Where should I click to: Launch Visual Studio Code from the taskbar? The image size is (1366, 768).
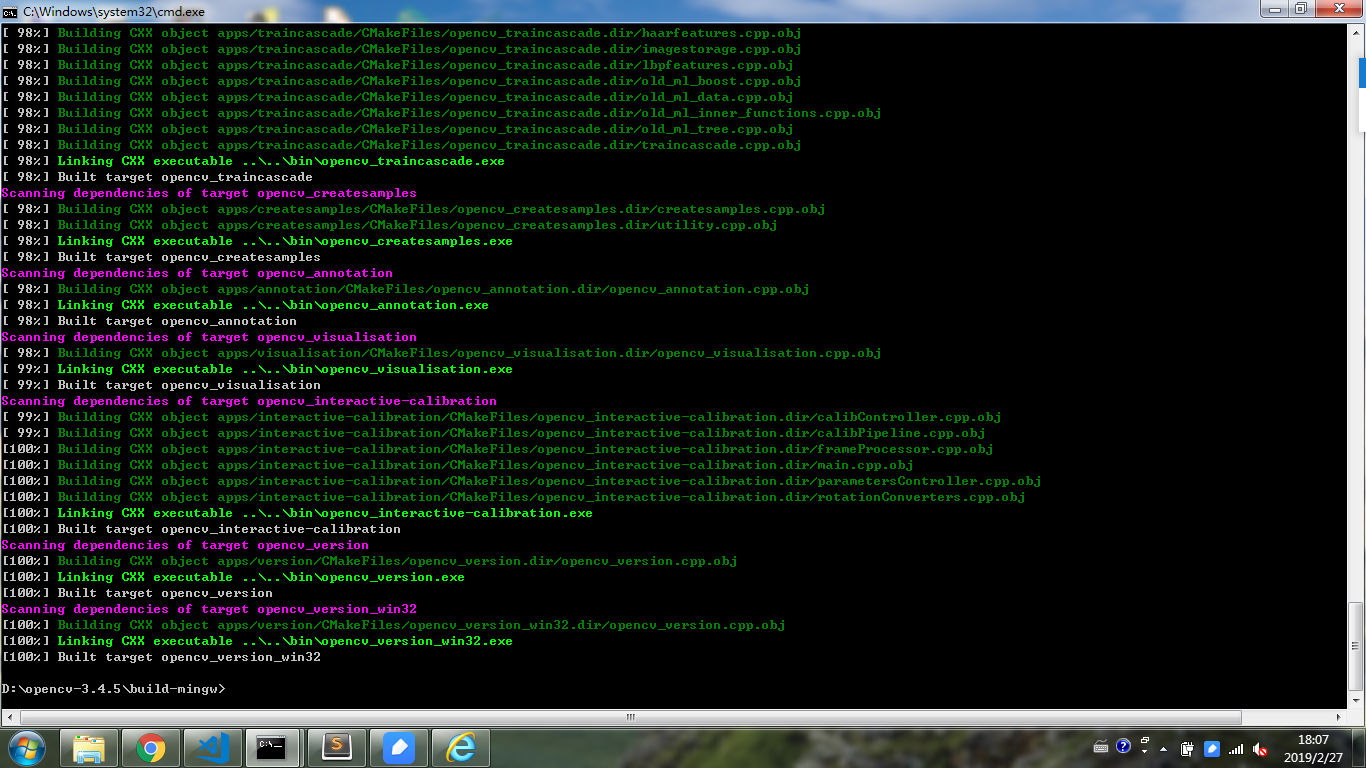tap(212, 747)
